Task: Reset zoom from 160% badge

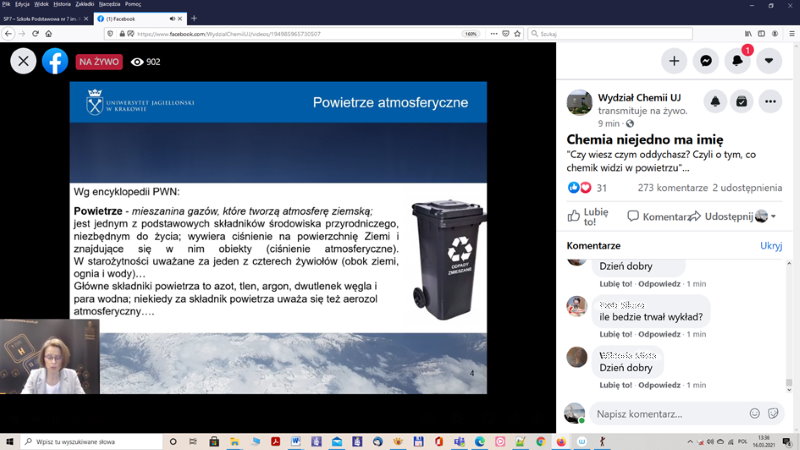Action: click(x=470, y=34)
